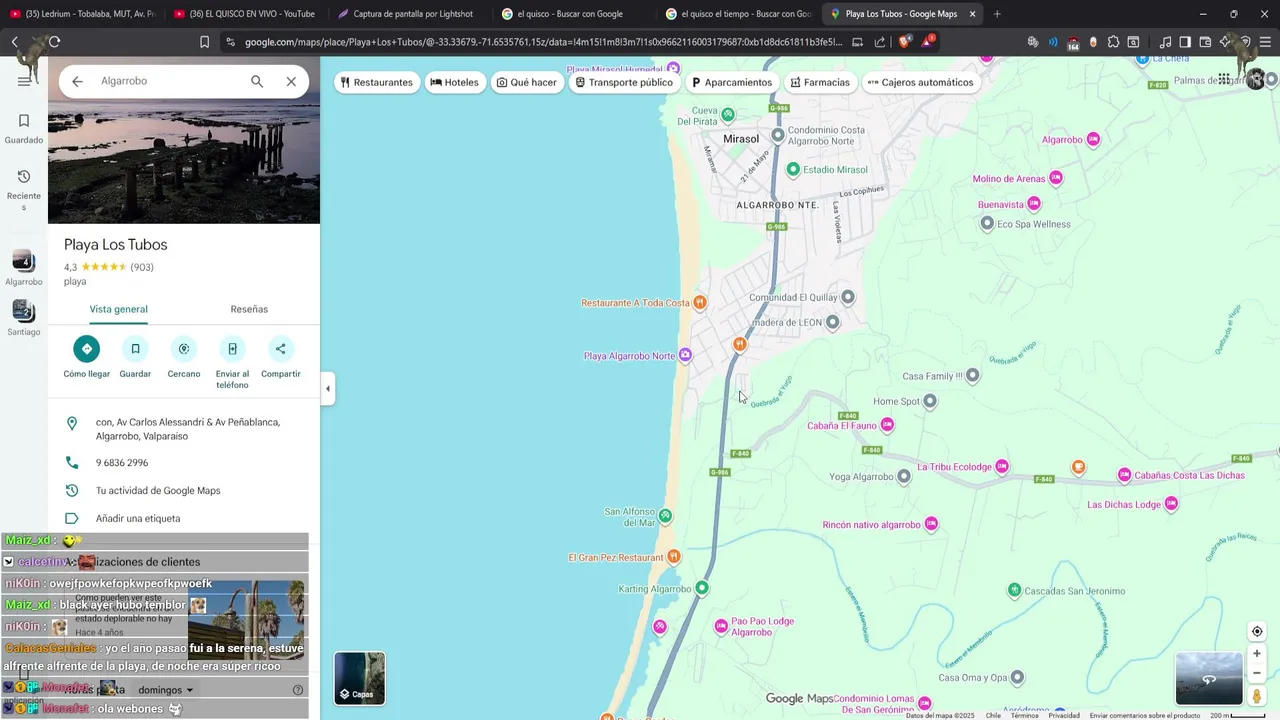This screenshot has width=1280, height=720.
Task: Click the browser bookmark icon
Action: pyautogui.click(x=204, y=42)
